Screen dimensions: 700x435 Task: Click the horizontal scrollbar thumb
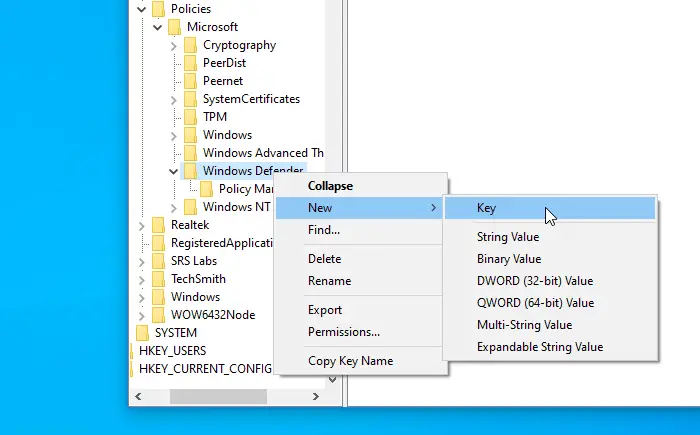[218, 397]
